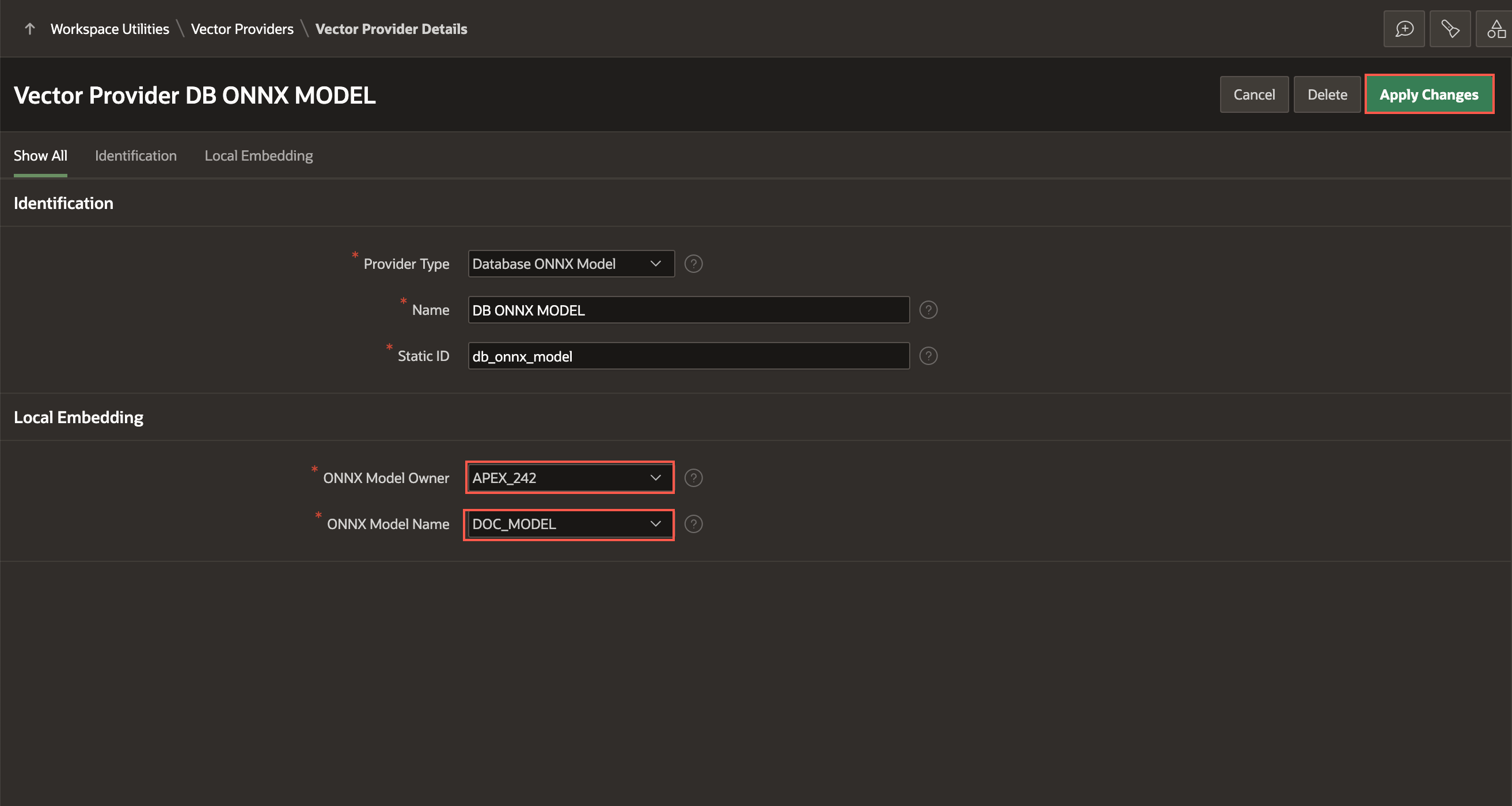Switch to the Identification tab
Screen dimensions: 1512x806
(x=135, y=155)
